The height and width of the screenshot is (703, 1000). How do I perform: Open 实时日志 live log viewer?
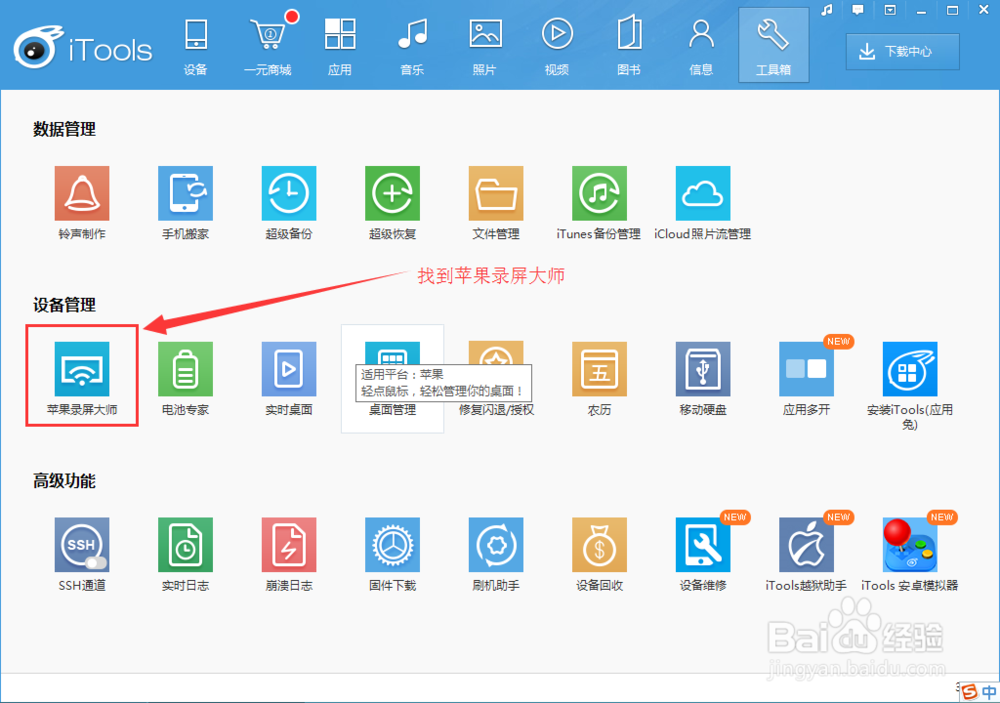coord(185,544)
